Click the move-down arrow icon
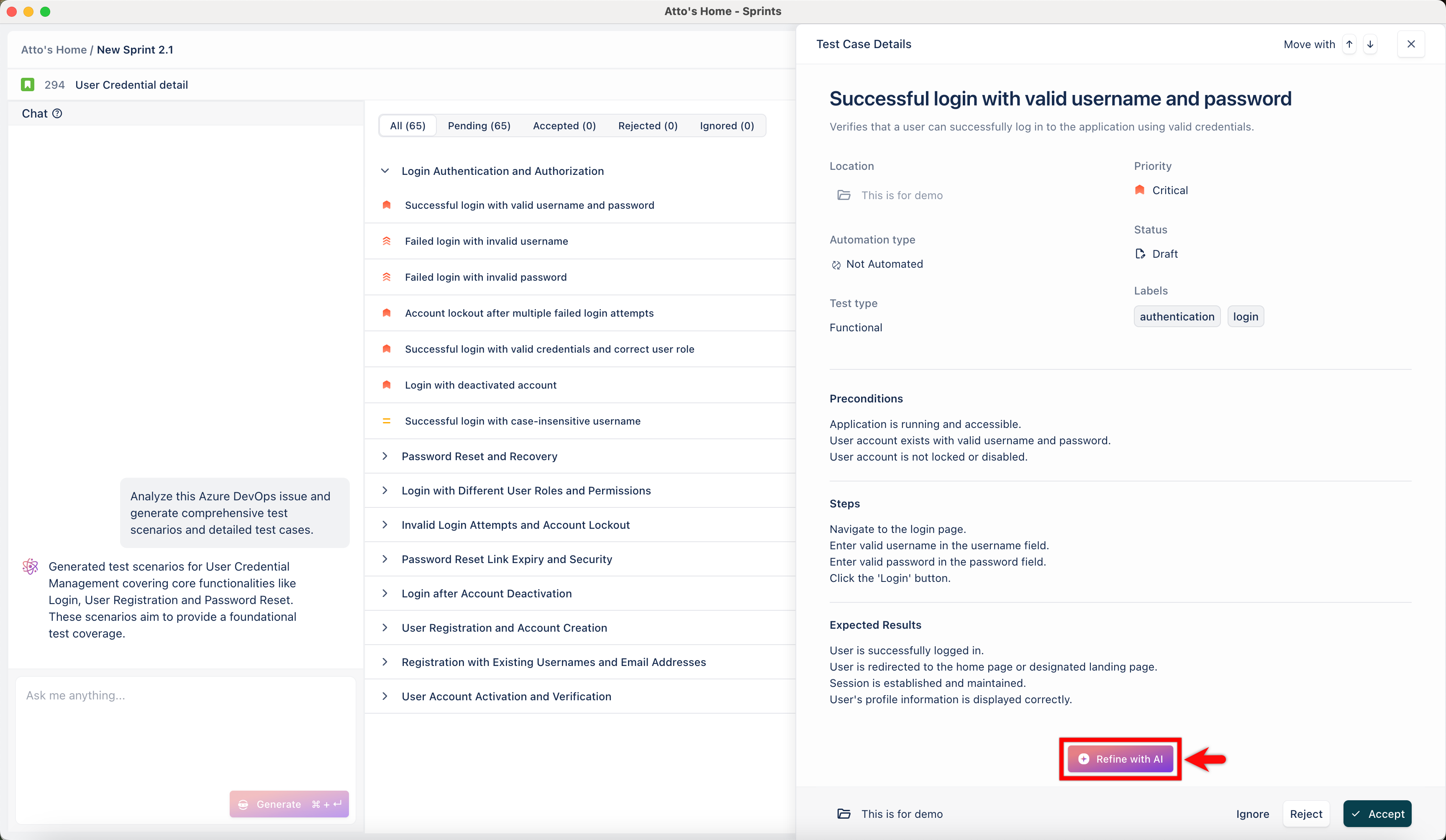1446x840 pixels. (x=1370, y=44)
